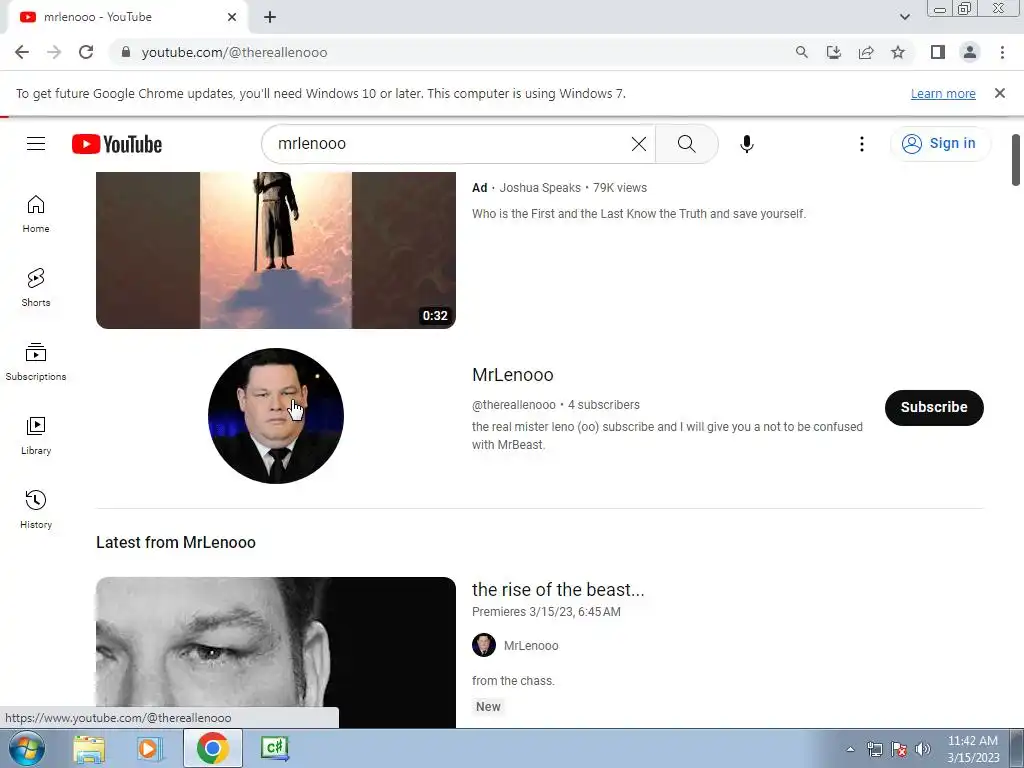Click the zoom magnifier icon in address bar
The width and height of the screenshot is (1024, 768).
pyautogui.click(x=801, y=52)
